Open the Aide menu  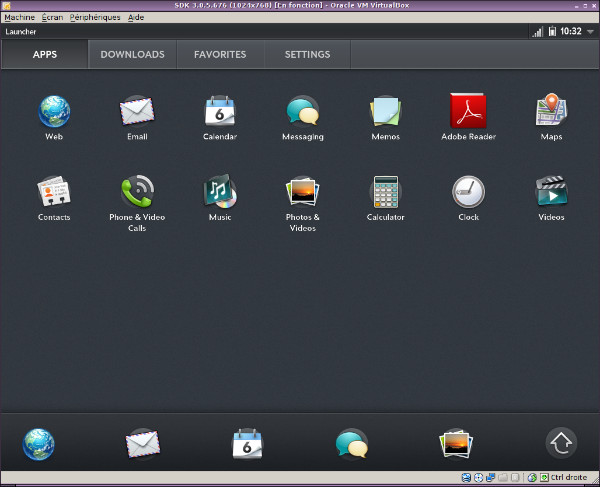[x=136, y=17]
